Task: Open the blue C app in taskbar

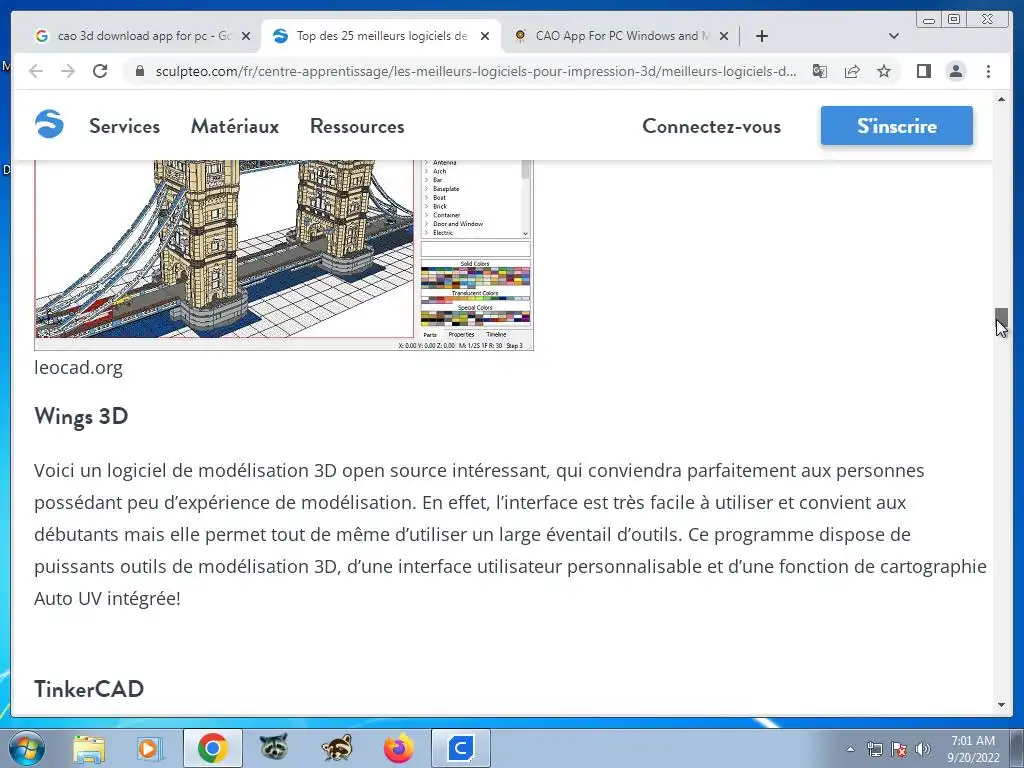Action: (461, 748)
